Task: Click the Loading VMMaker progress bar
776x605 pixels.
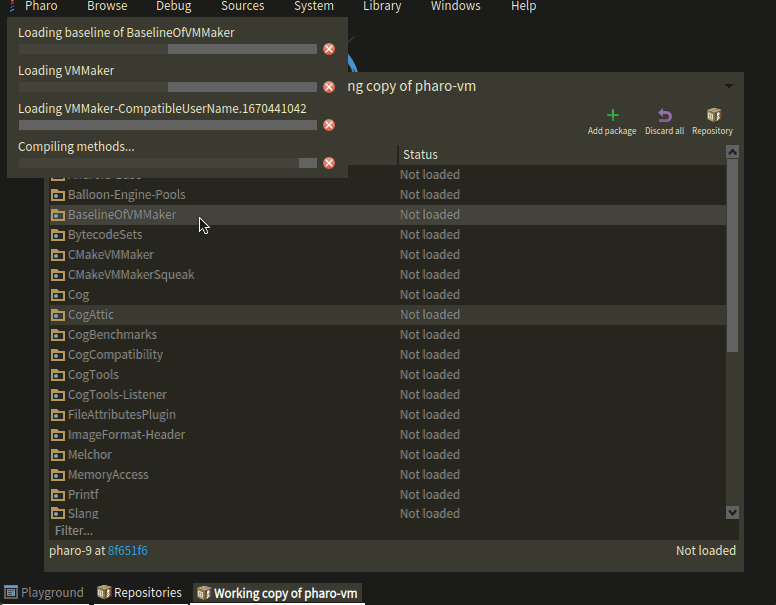Action: pyautogui.click(x=168, y=87)
